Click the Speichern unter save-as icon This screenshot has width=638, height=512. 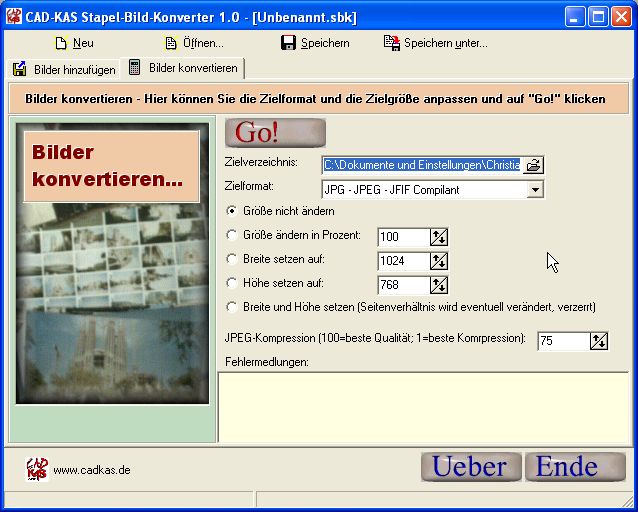[x=392, y=43]
